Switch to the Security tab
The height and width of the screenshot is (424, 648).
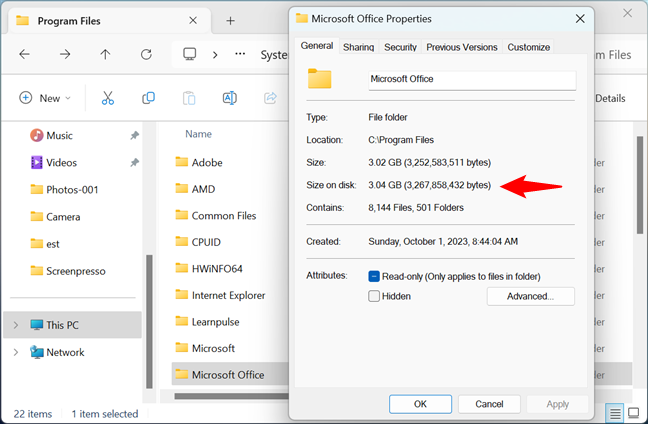pos(400,47)
